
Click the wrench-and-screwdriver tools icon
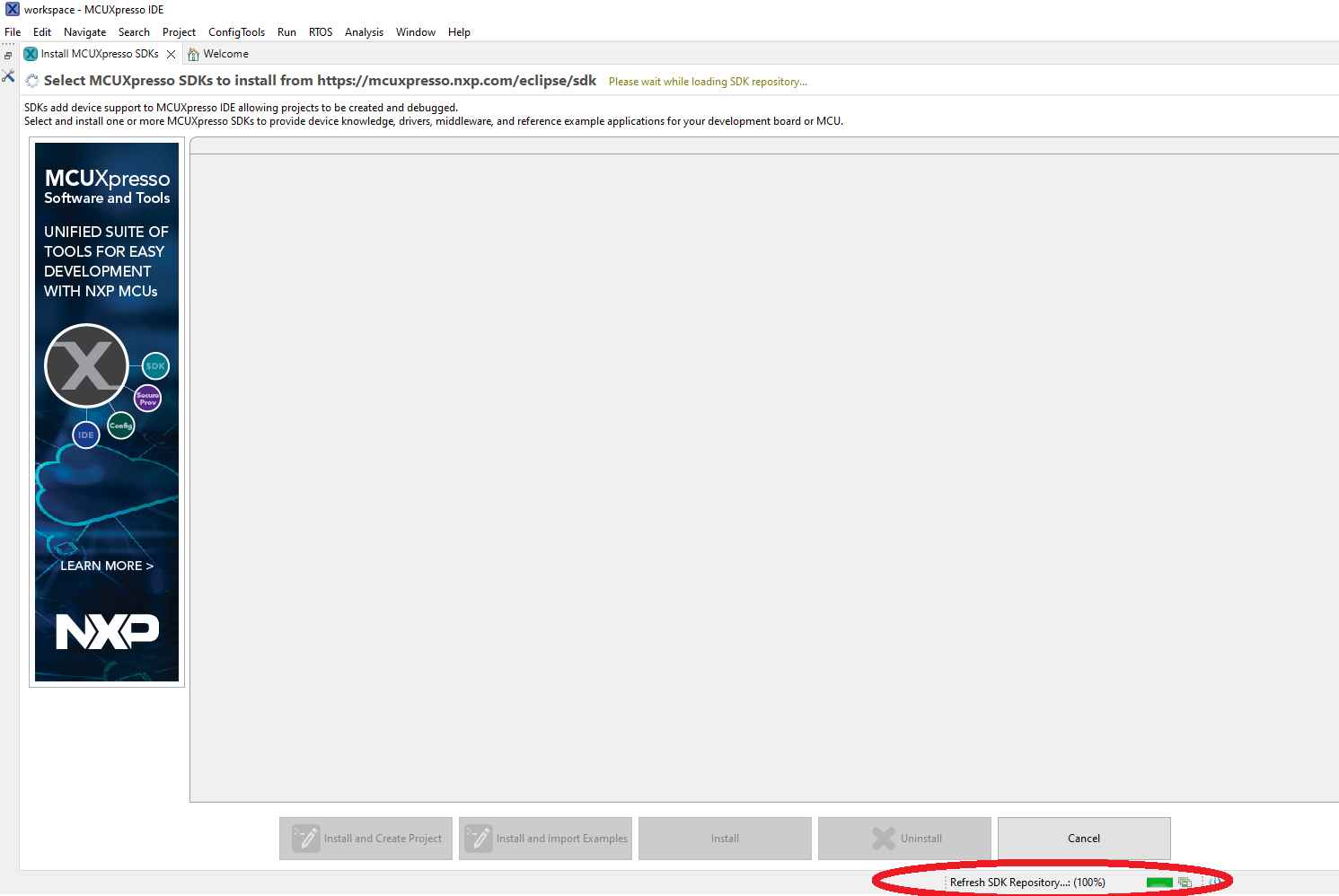[x=8, y=76]
